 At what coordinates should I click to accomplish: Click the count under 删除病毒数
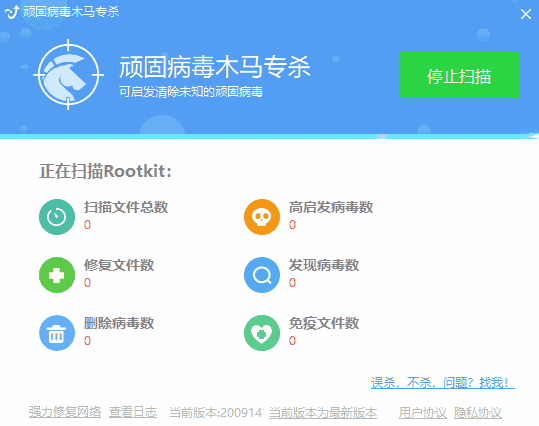pos(87,341)
